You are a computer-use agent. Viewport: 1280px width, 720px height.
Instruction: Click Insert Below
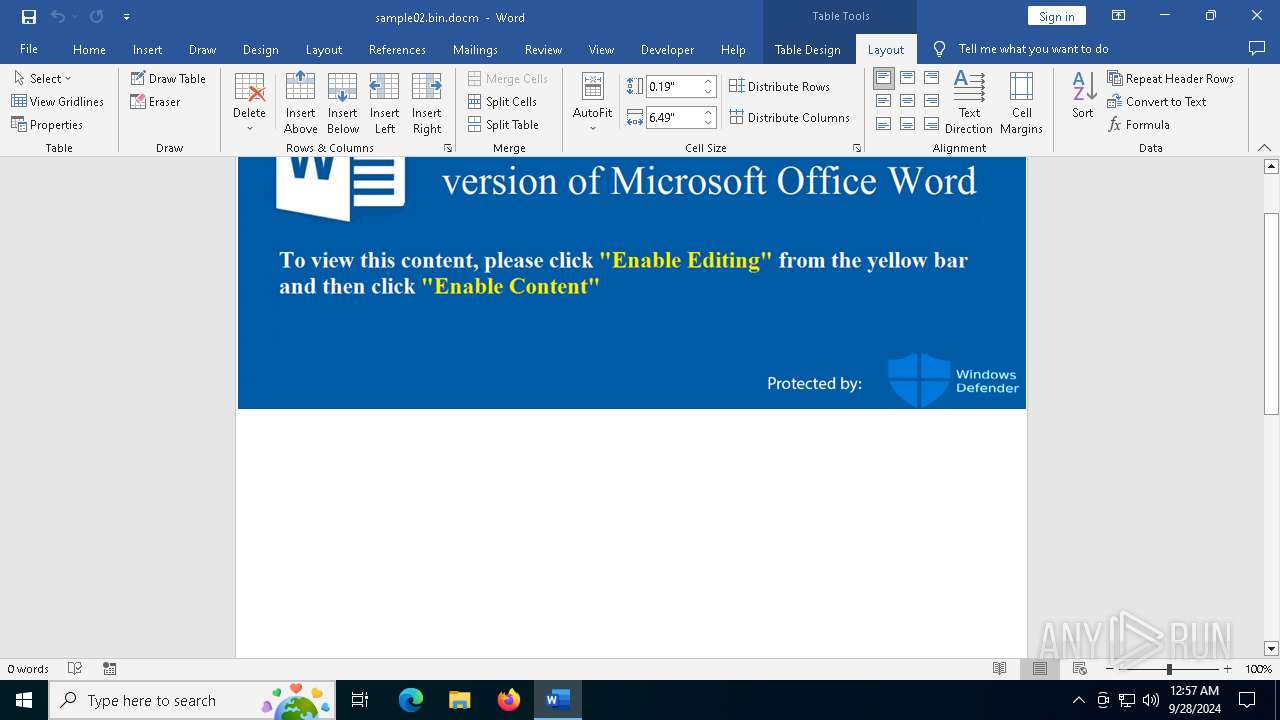(342, 103)
